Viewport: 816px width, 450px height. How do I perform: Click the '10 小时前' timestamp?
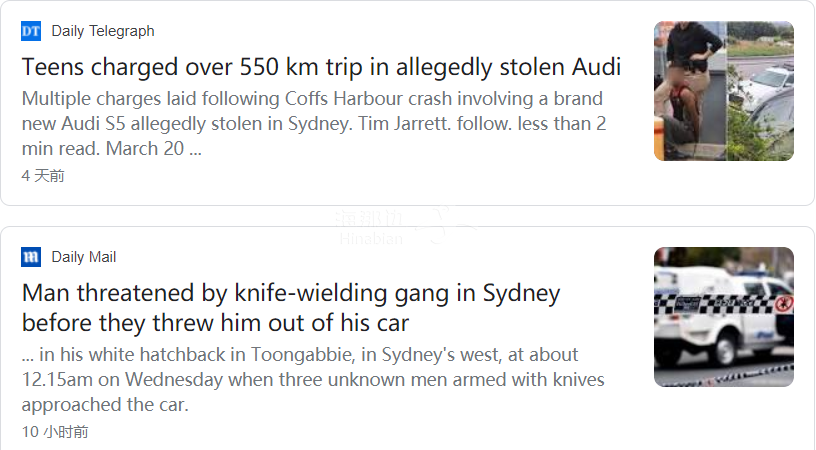click(x=55, y=432)
